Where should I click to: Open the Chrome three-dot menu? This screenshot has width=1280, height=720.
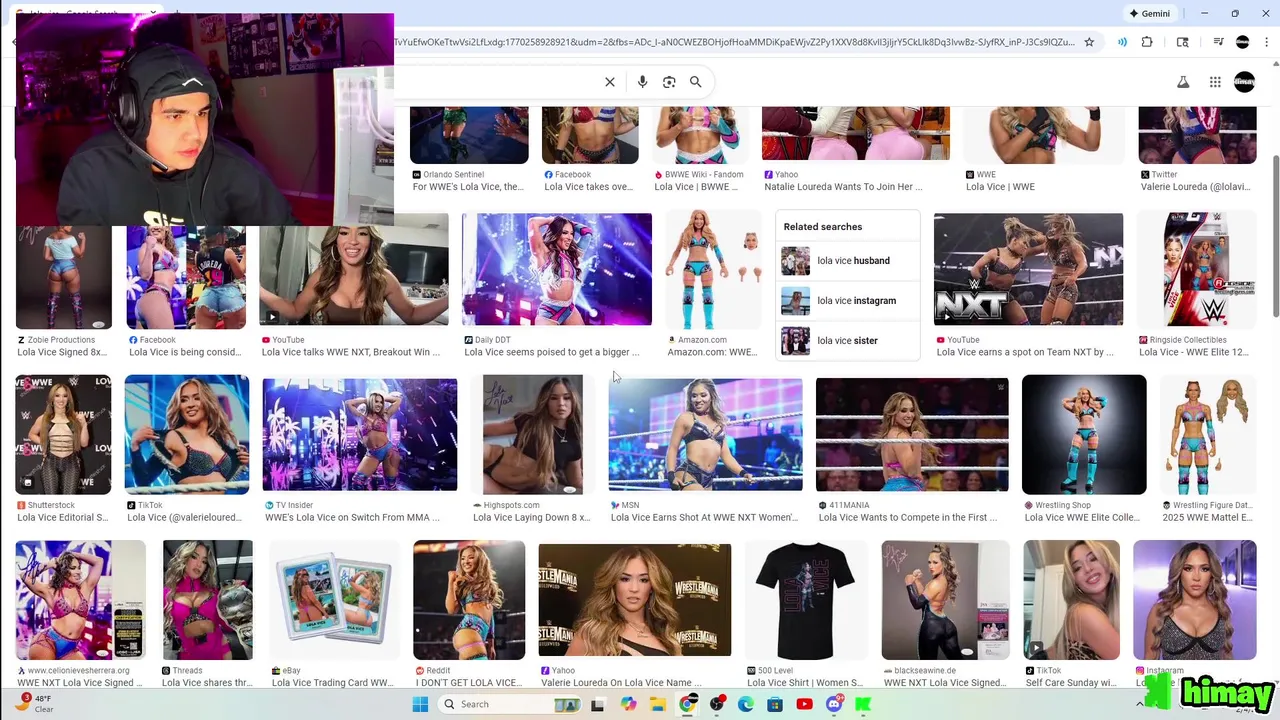coord(1267,42)
